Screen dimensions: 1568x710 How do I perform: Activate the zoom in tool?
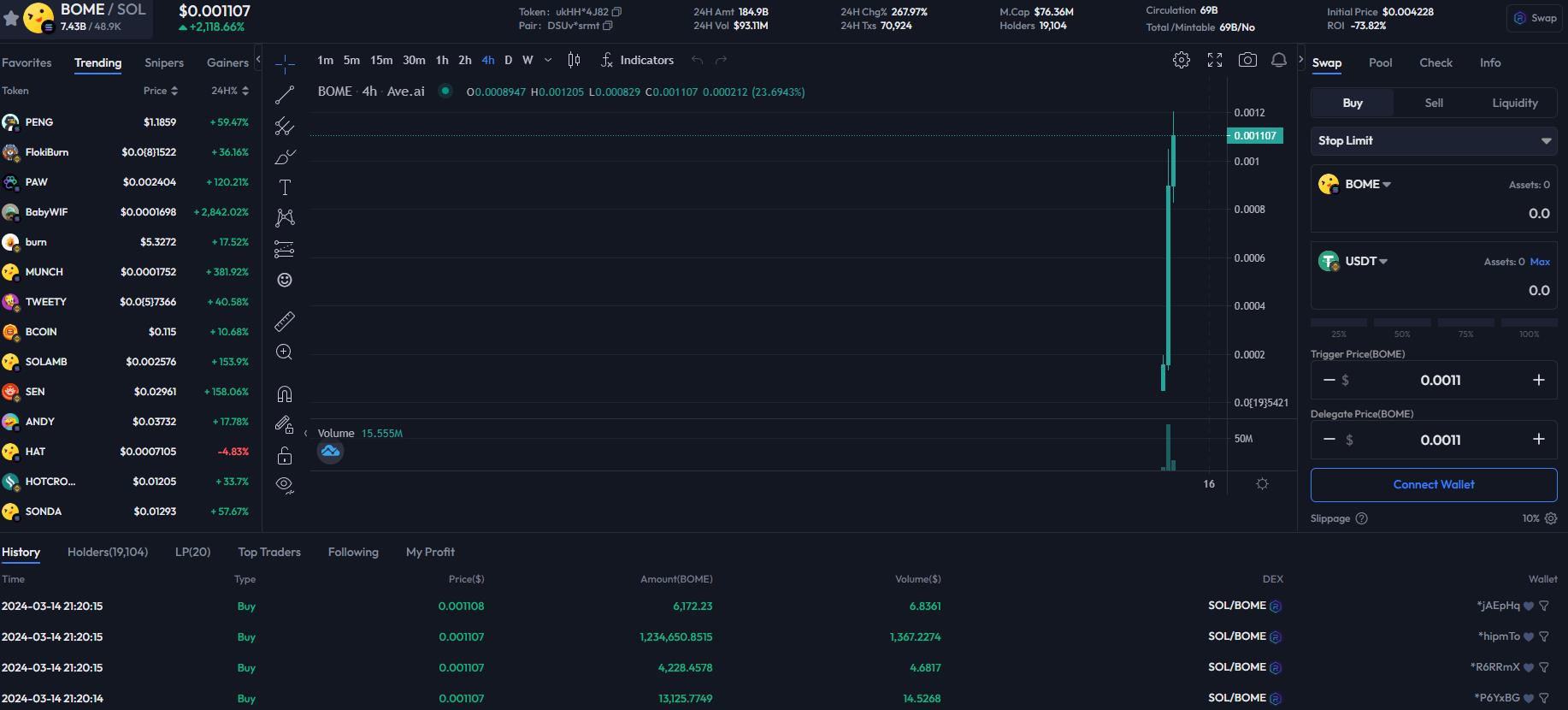click(x=285, y=352)
